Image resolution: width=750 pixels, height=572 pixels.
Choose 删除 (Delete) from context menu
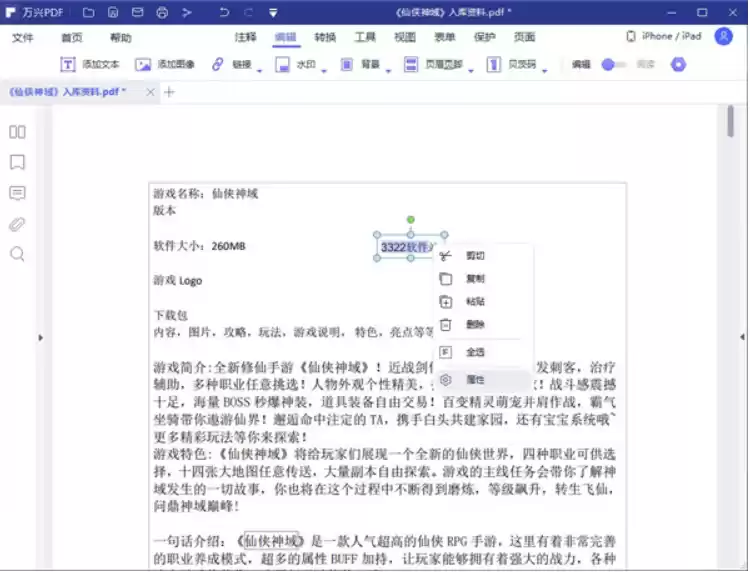pyautogui.click(x=475, y=325)
